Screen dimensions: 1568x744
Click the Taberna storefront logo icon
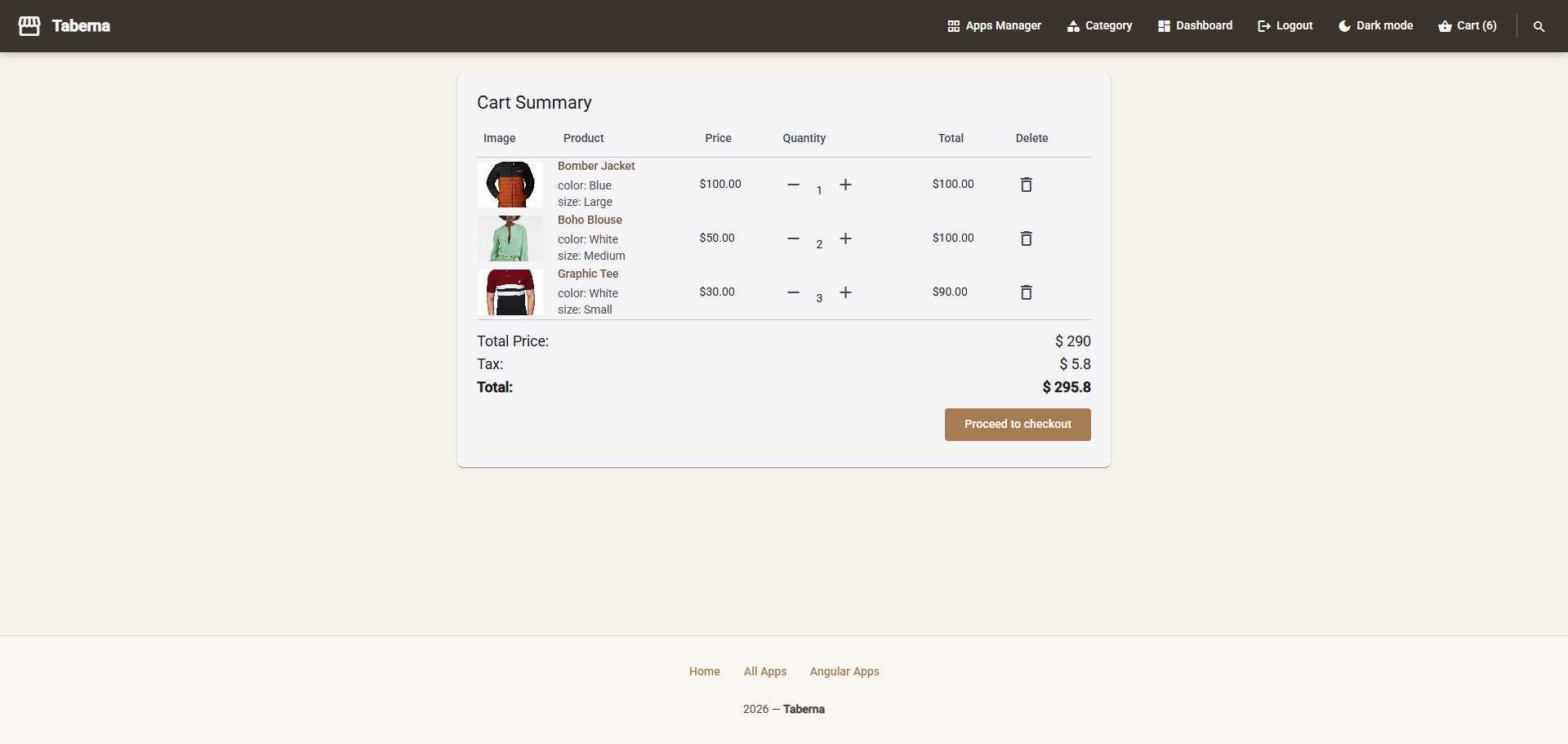29,26
